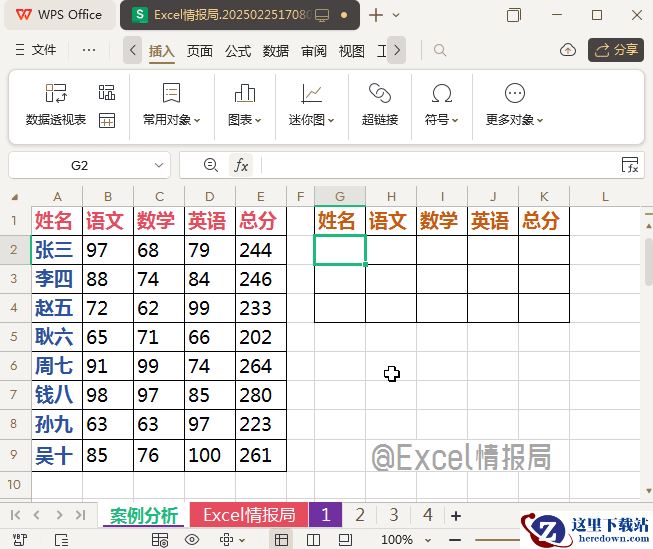Switch to the 视图 ribbon tab
Image resolution: width=653 pixels, height=549 pixels.
coord(352,51)
